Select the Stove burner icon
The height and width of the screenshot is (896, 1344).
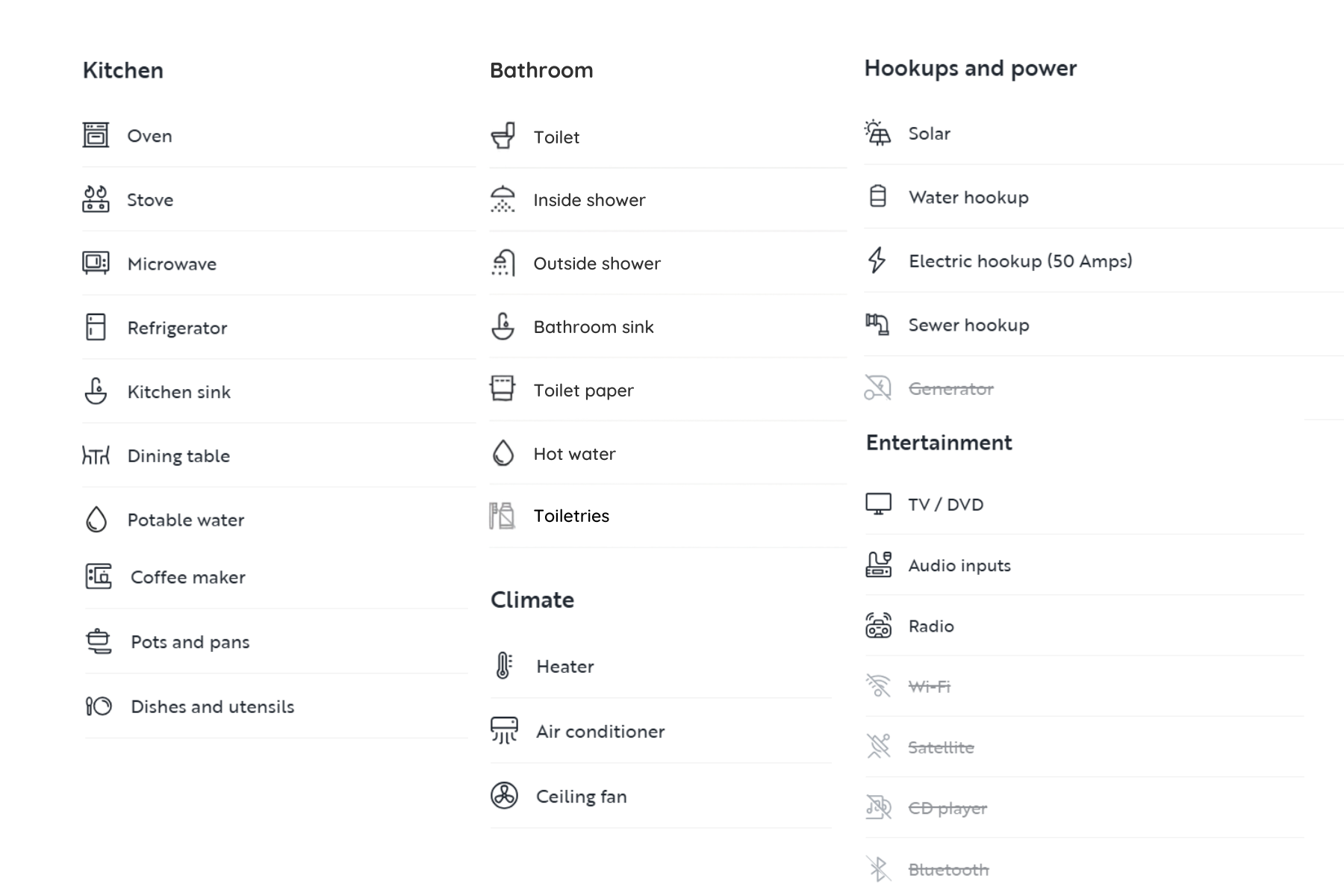96,199
